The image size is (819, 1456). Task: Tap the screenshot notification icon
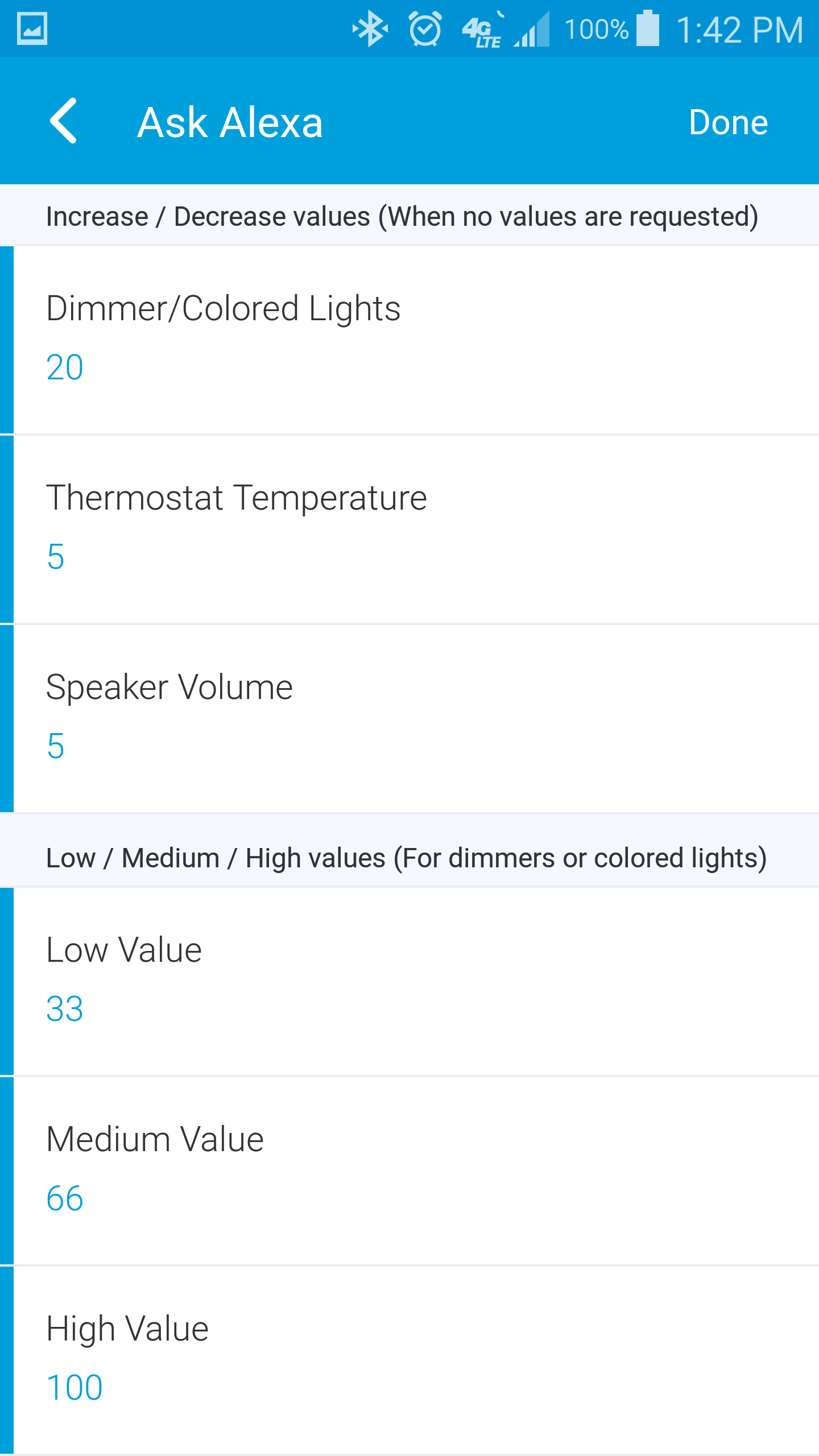pyautogui.click(x=32, y=28)
